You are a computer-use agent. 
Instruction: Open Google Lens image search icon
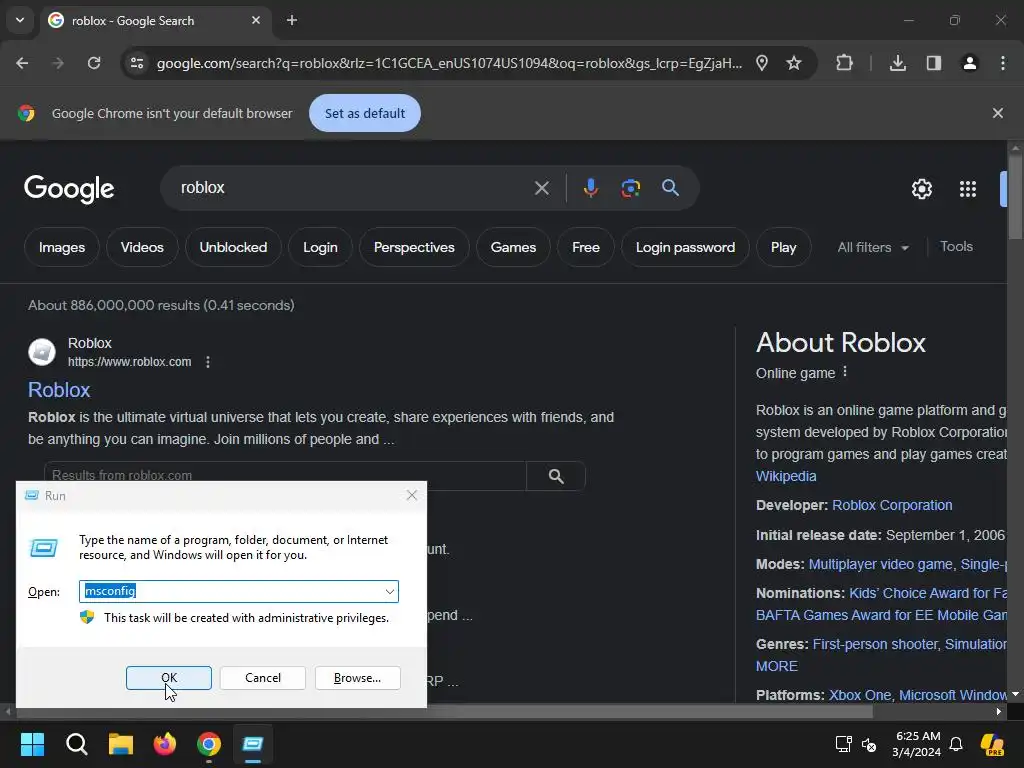(x=630, y=188)
